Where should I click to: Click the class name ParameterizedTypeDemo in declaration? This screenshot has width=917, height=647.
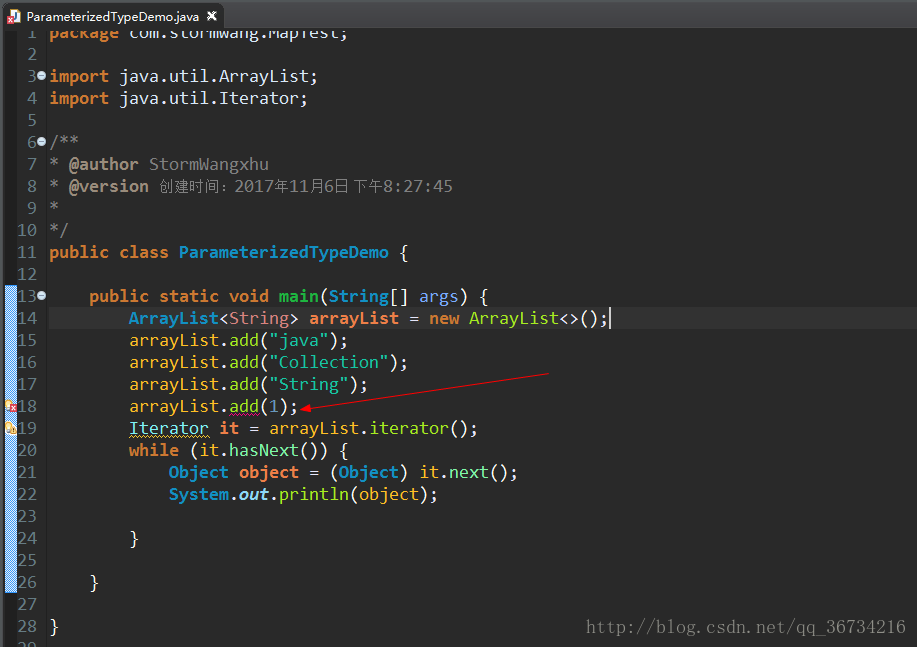[x=284, y=252]
